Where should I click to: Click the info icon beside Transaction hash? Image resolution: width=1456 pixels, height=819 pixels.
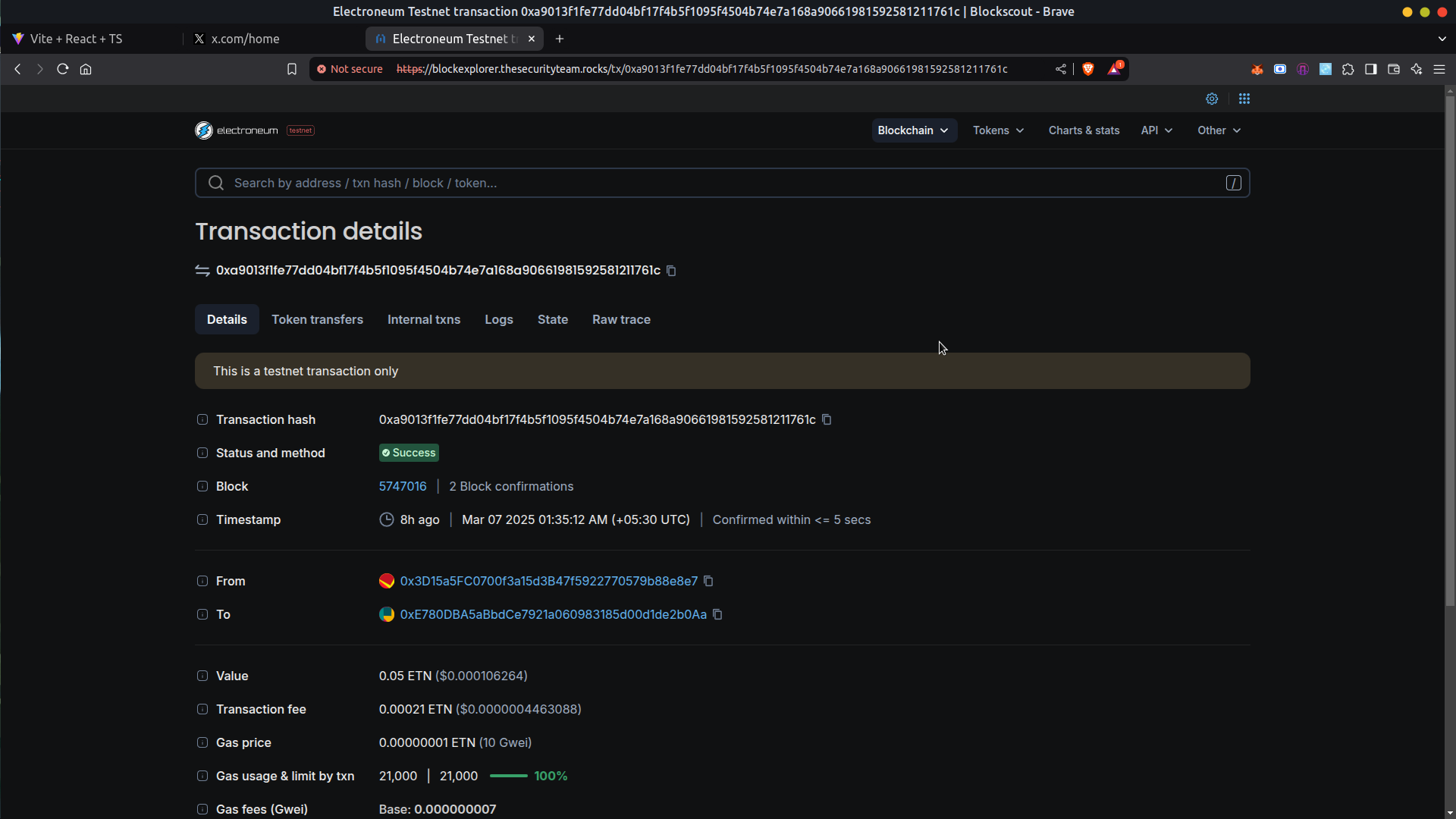[x=202, y=419]
